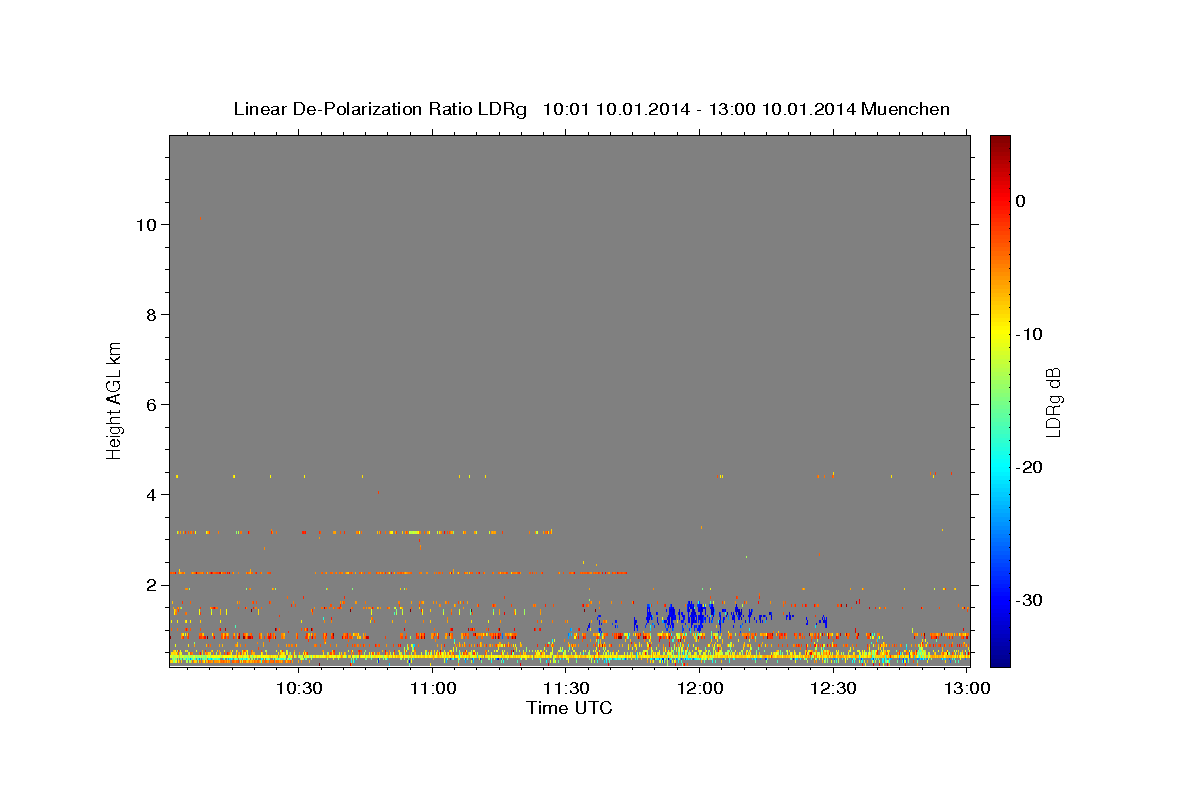Click the 'LDRg dB' colorbar label
Viewport: 1200px width, 800px height.
point(1053,402)
